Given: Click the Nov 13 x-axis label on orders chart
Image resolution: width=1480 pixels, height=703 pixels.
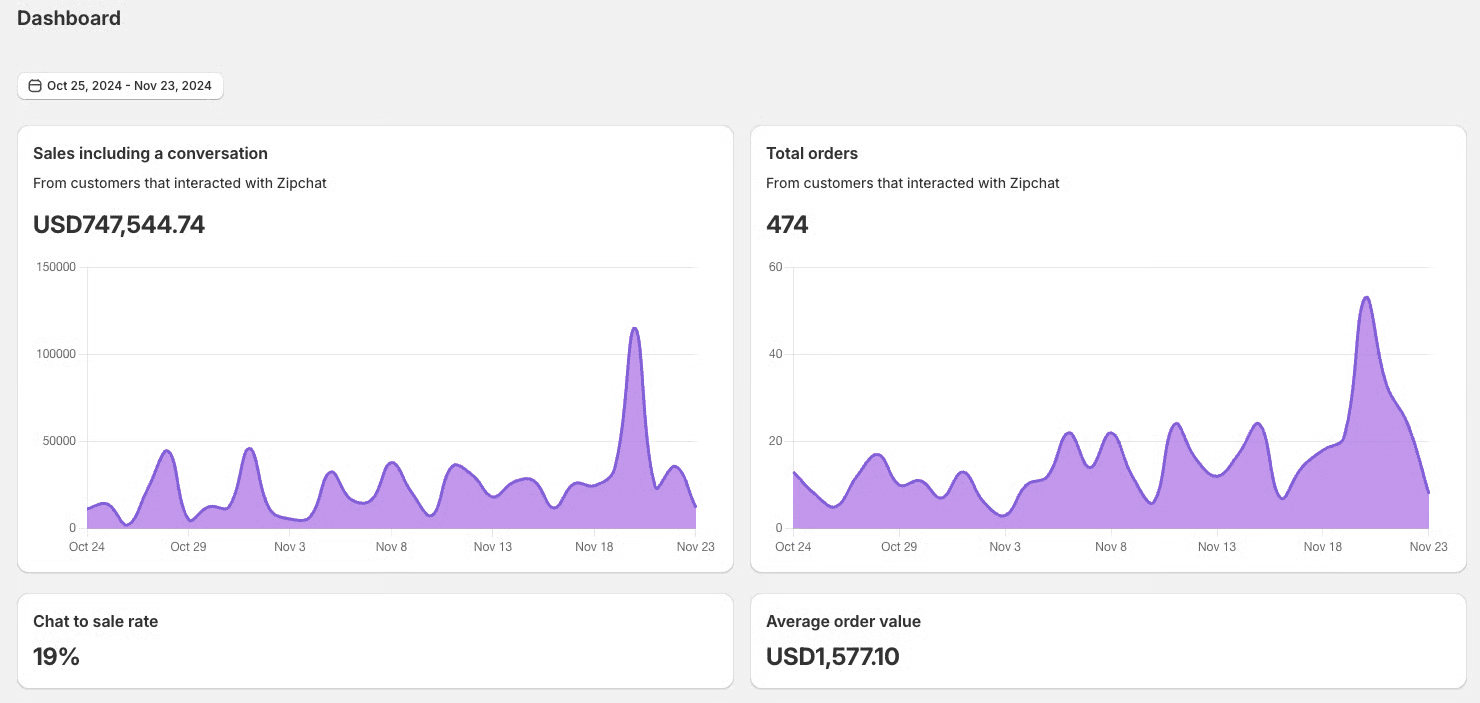Looking at the screenshot, I should click(x=1217, y=547).
